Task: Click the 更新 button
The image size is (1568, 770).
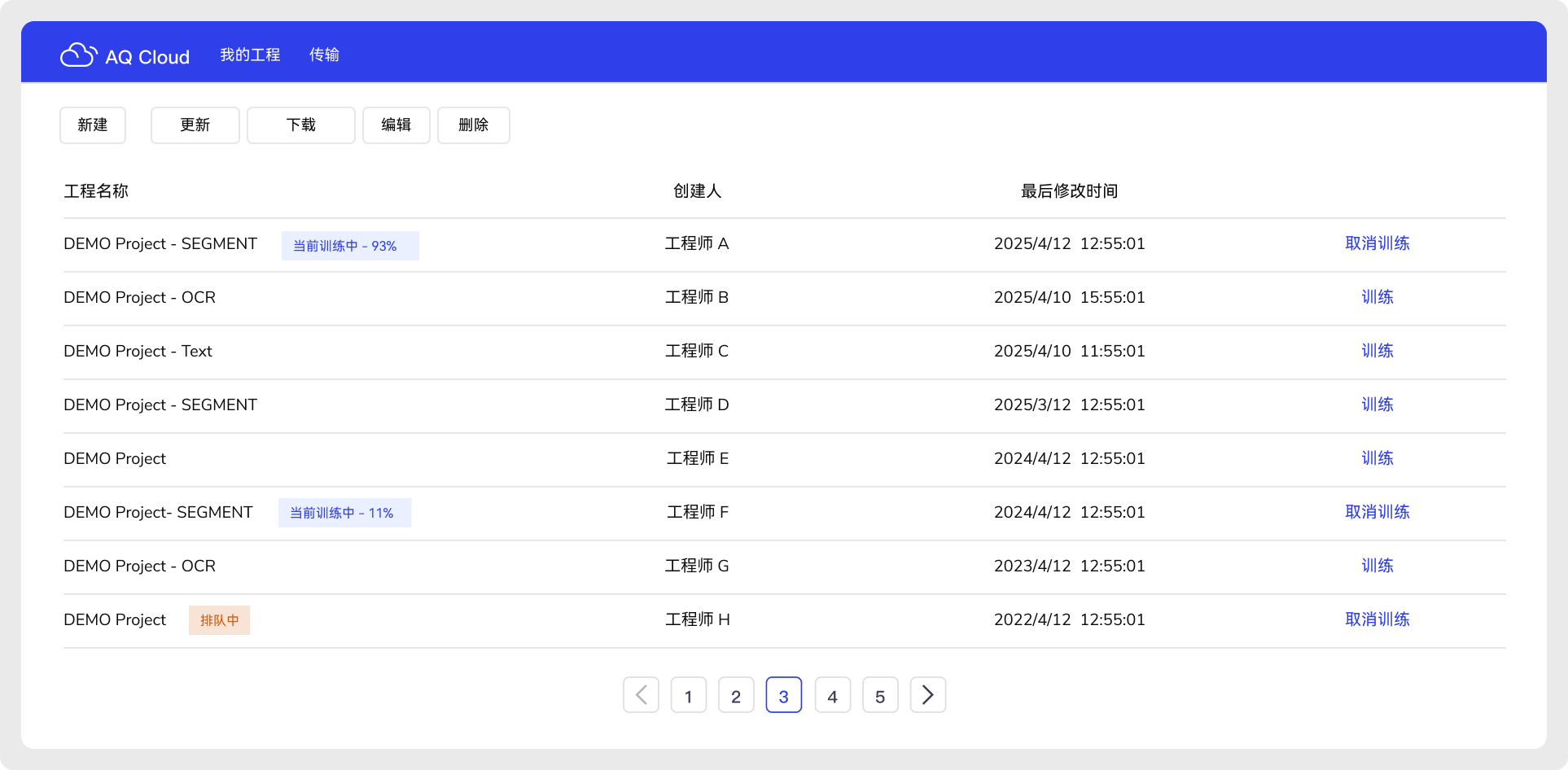Action: point(195,125)
